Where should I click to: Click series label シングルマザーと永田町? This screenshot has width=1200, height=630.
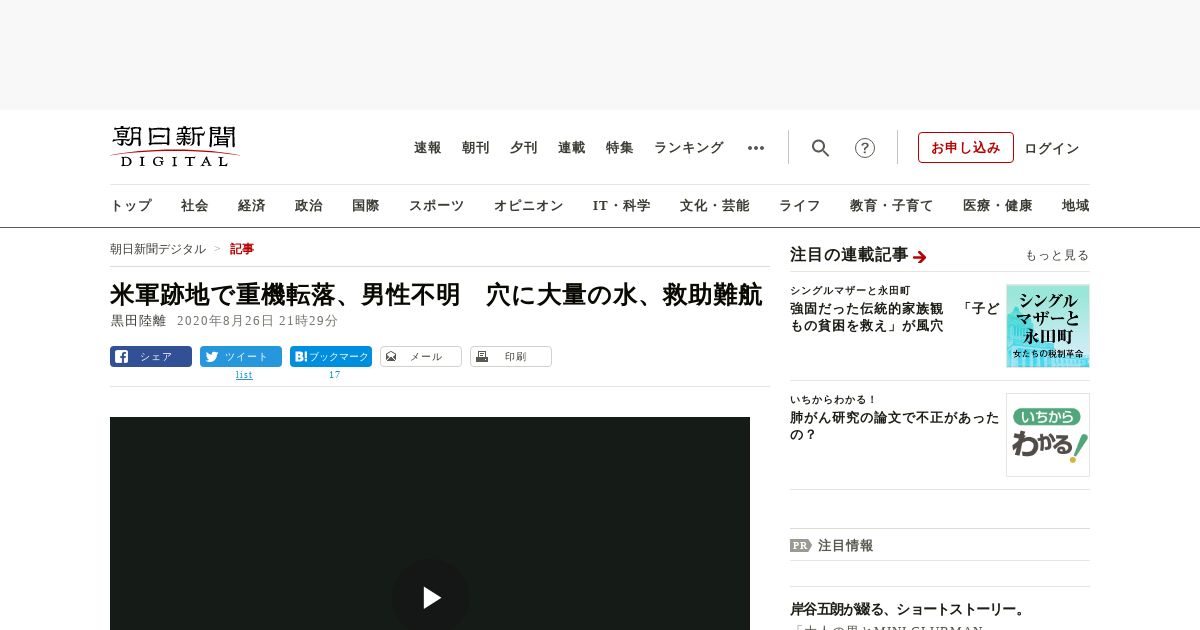tap(850, 290)
